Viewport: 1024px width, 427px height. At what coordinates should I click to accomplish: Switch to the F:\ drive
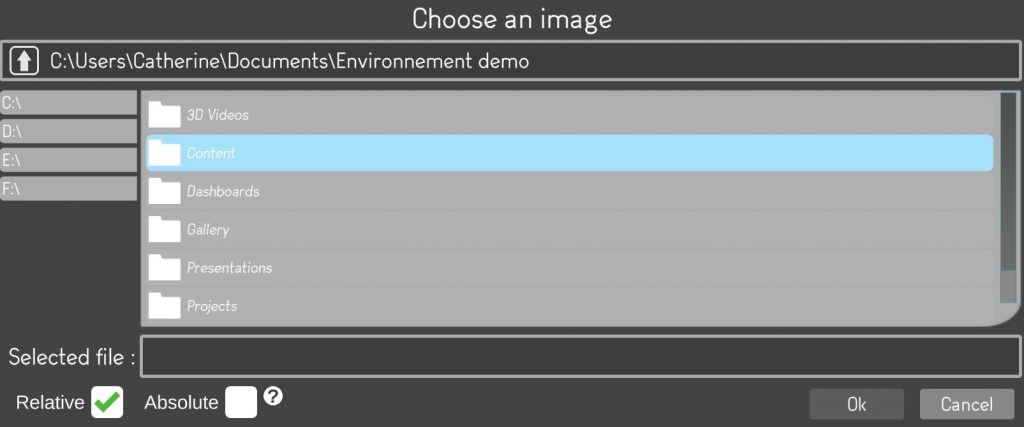click(x=69, y=189)
